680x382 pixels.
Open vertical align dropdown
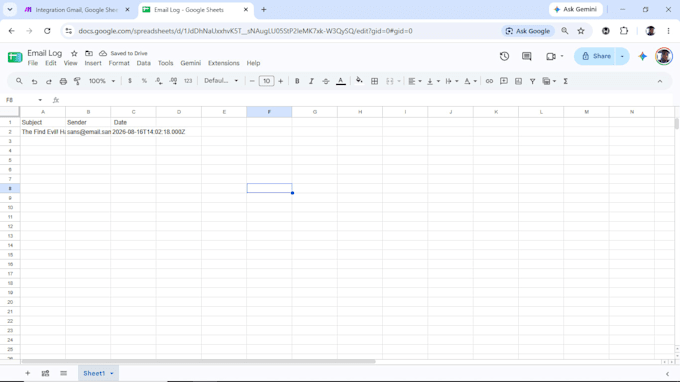point(433,81)
